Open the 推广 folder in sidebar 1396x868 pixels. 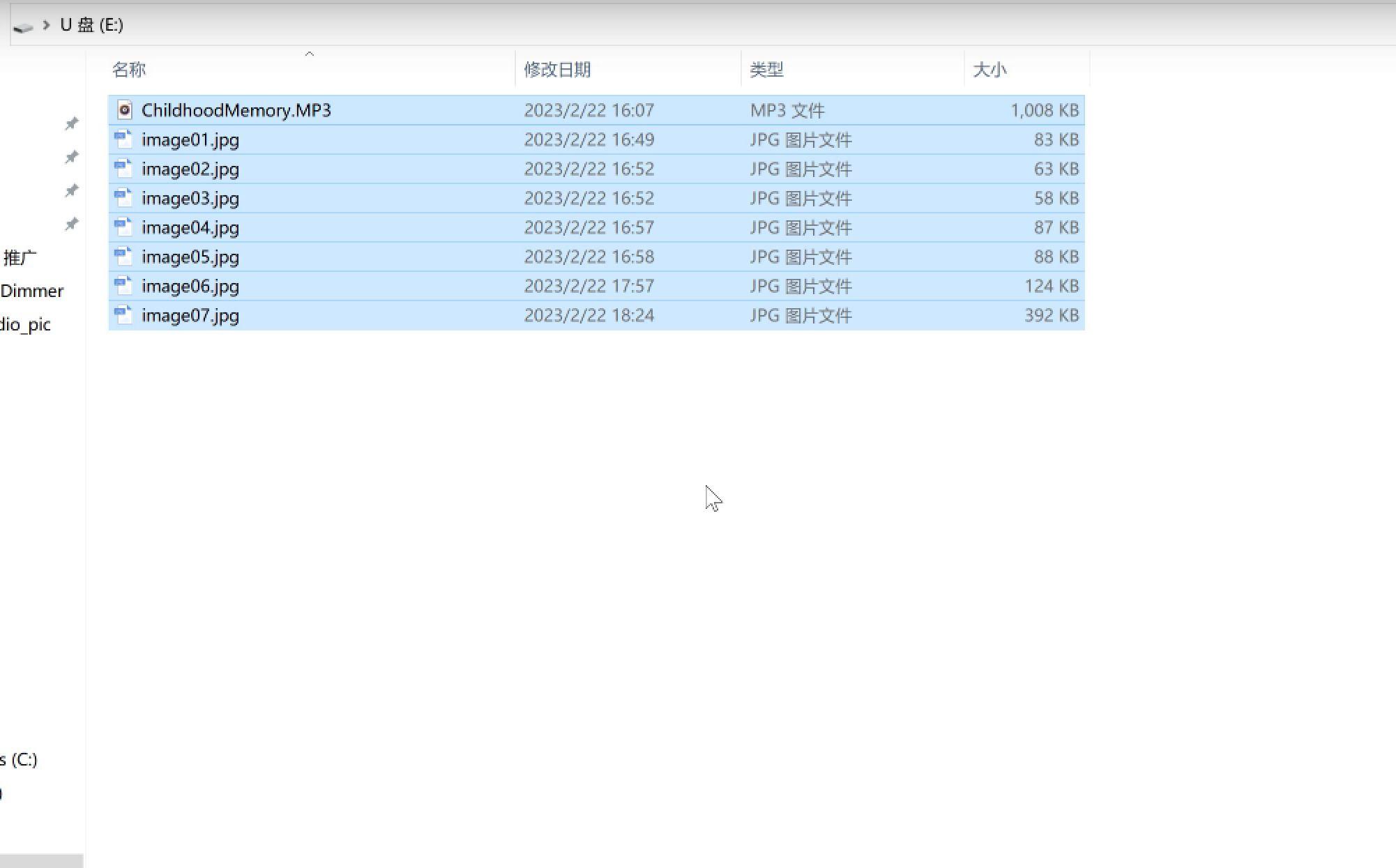(20, 258)
